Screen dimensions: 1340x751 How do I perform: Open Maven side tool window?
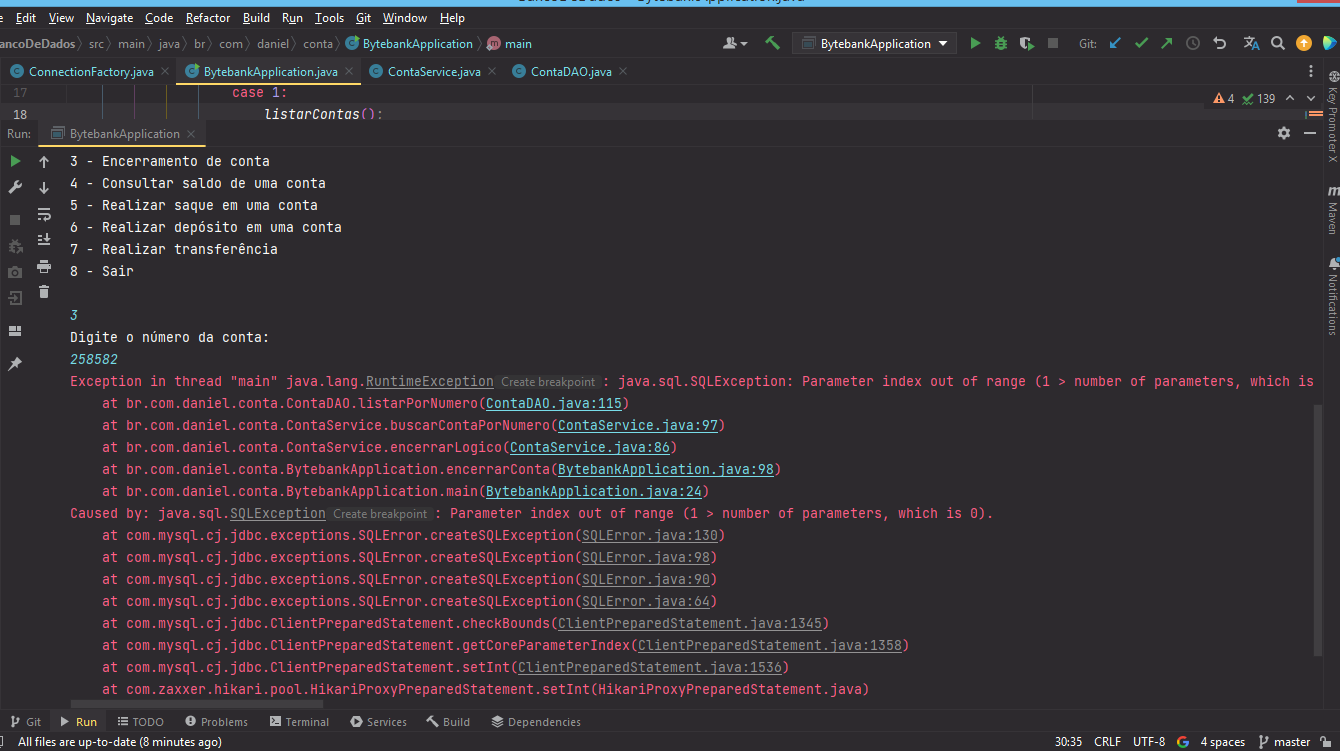1332,209
